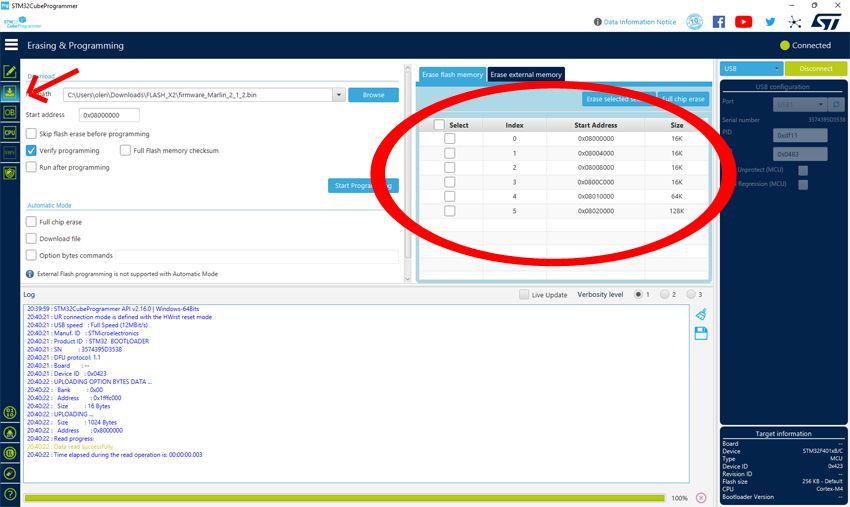Switch to Erase external memory tab
The width and height of the screenshot is (850, 507).
(526, 74)
